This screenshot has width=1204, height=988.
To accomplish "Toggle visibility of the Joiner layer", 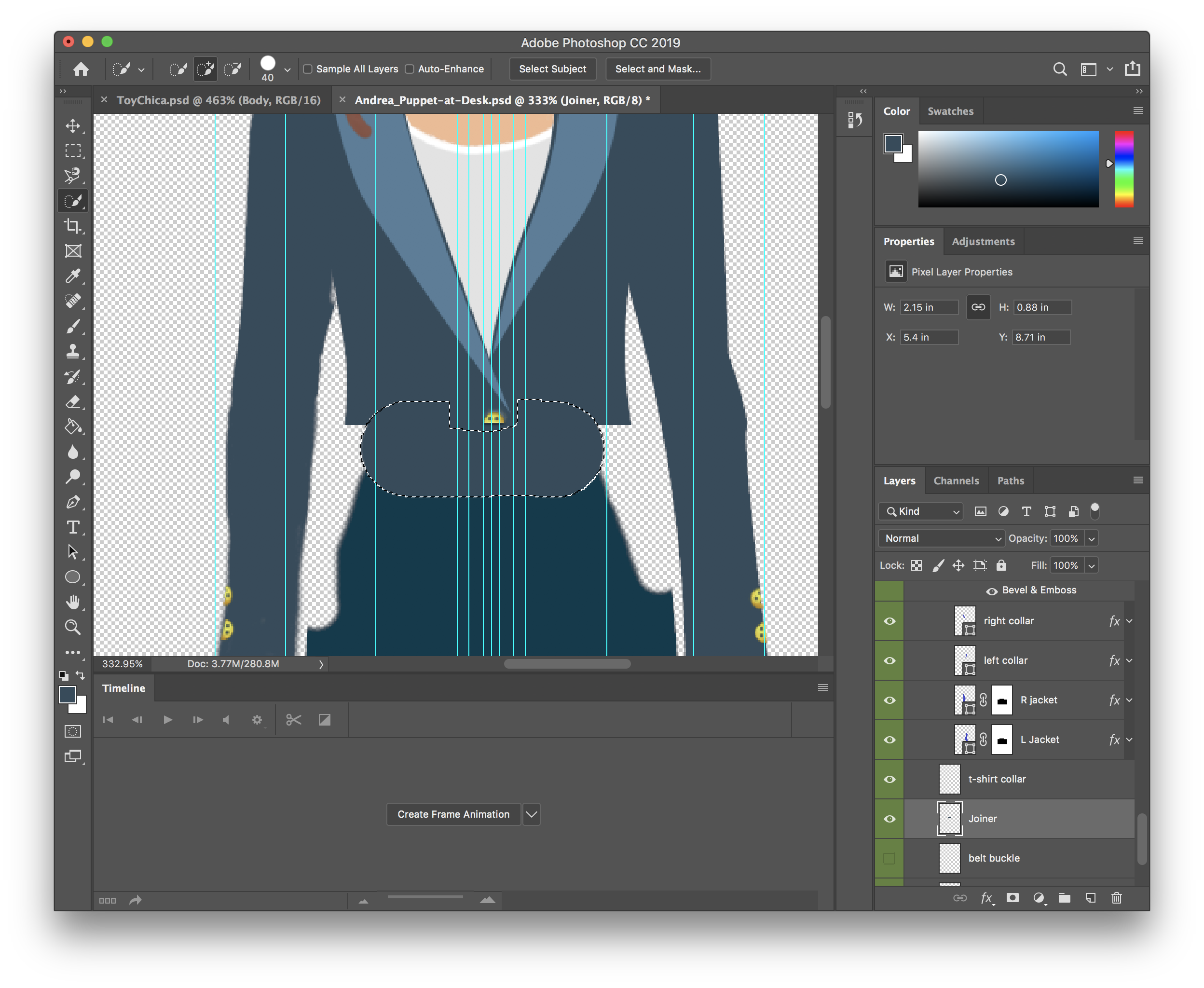I will point(890,818).
